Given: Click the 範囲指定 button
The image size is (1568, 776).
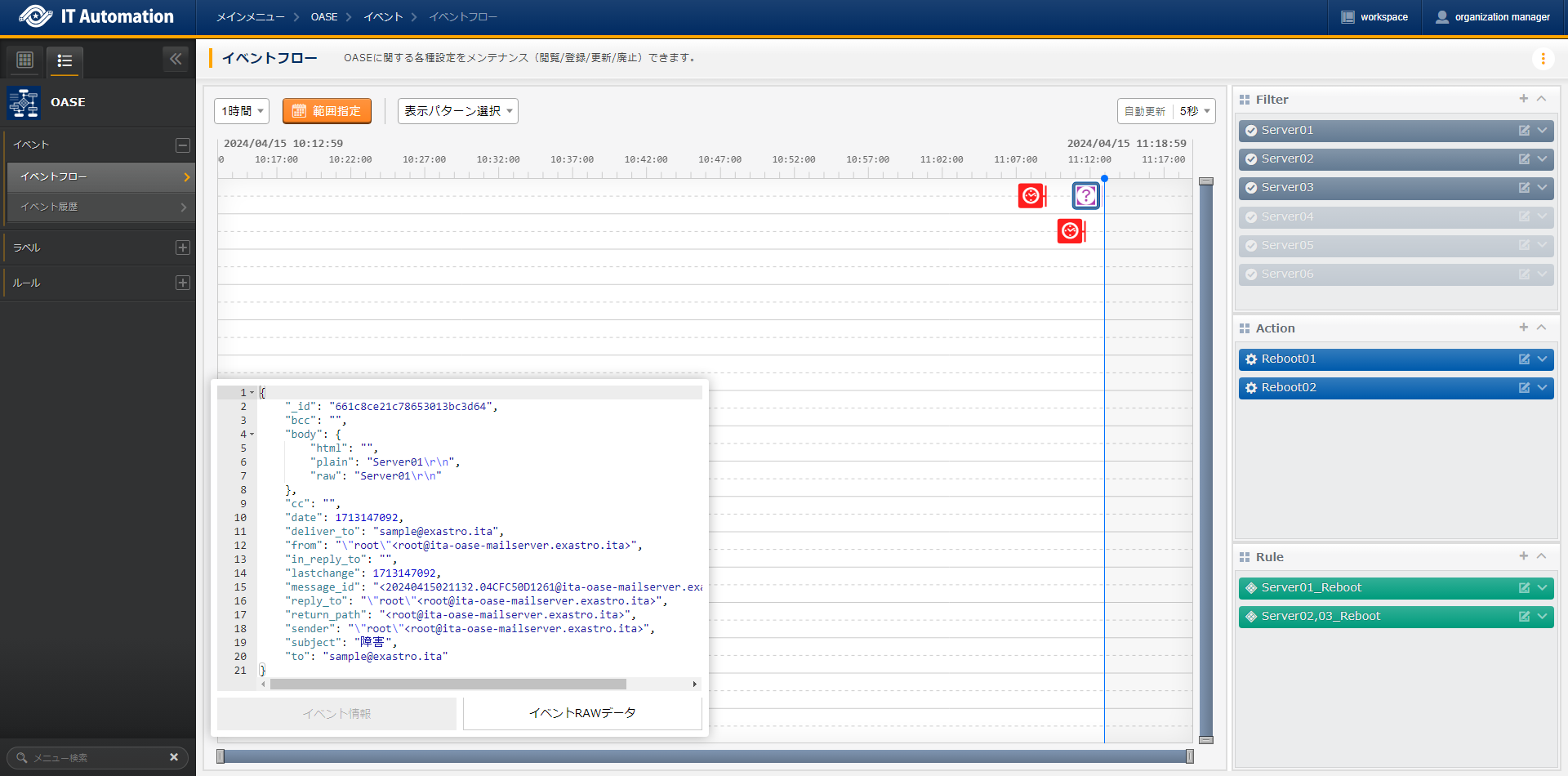Looking at the screenshot, I should tap(327, 111).
